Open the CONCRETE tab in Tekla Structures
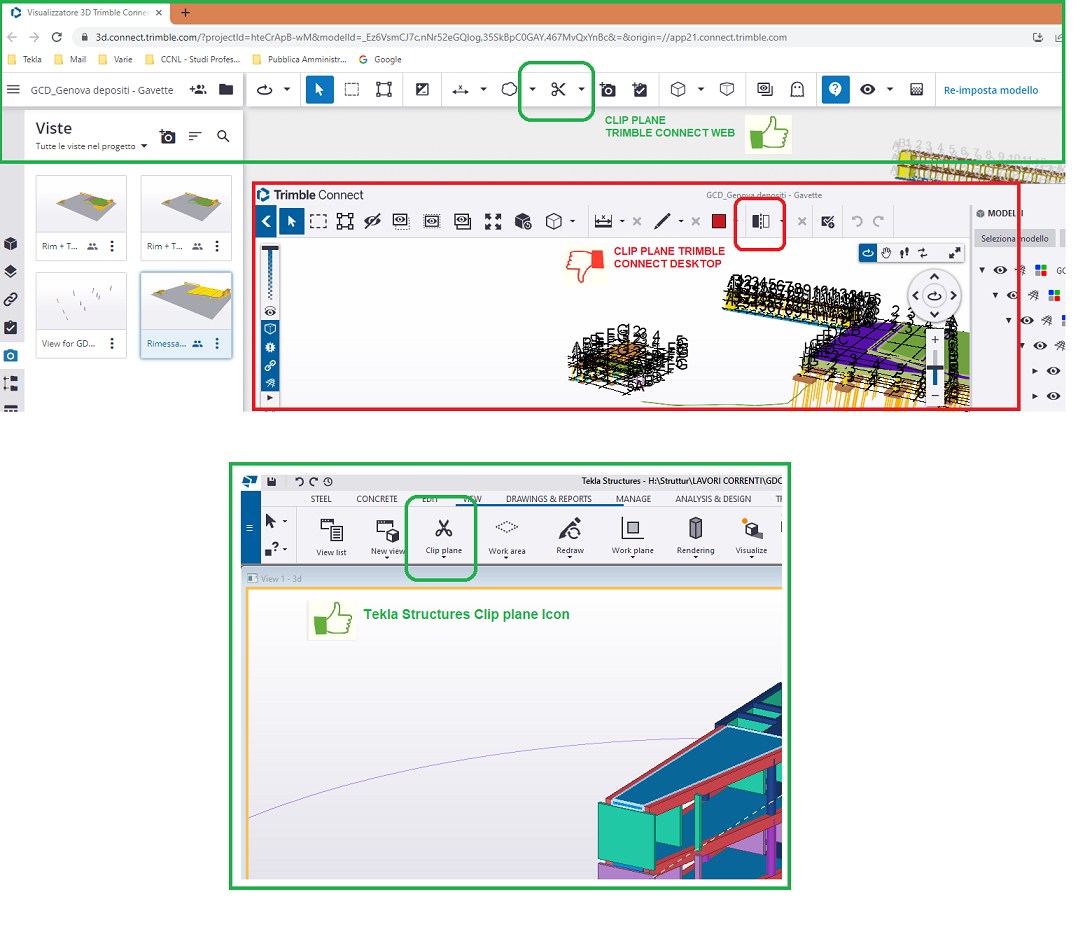Image resolution: width=1092 pixels, height=927 pixels. click(x=377, y=498)
